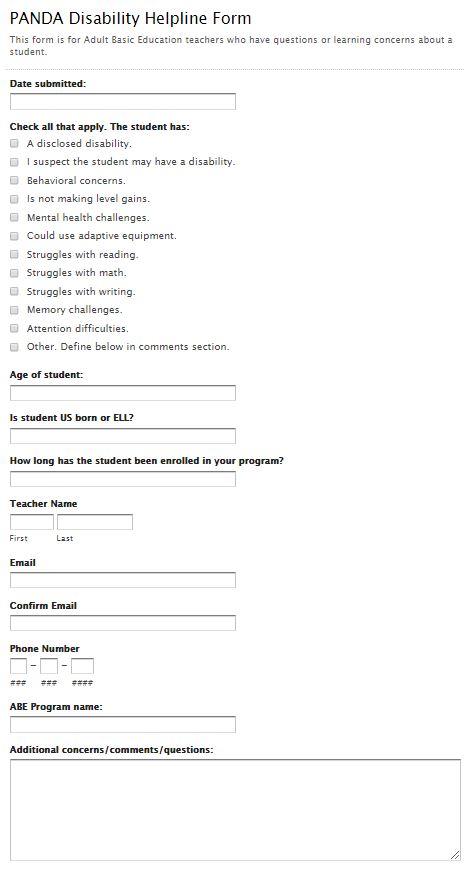Tick 'I suspect the student may have a disability'
Screen dimensions: 470x871
pyautogui.click(x=14, y=162)
